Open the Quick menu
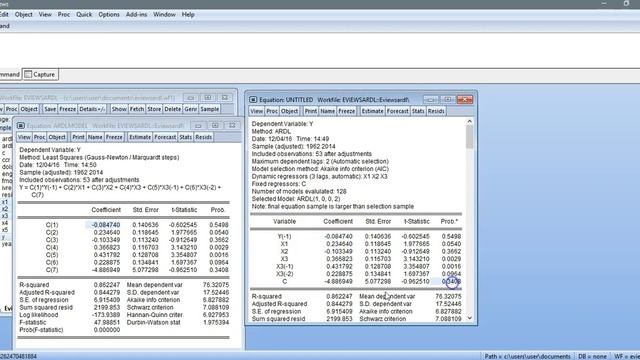Screen dimensions: 640x360 [x=84, y=14]
